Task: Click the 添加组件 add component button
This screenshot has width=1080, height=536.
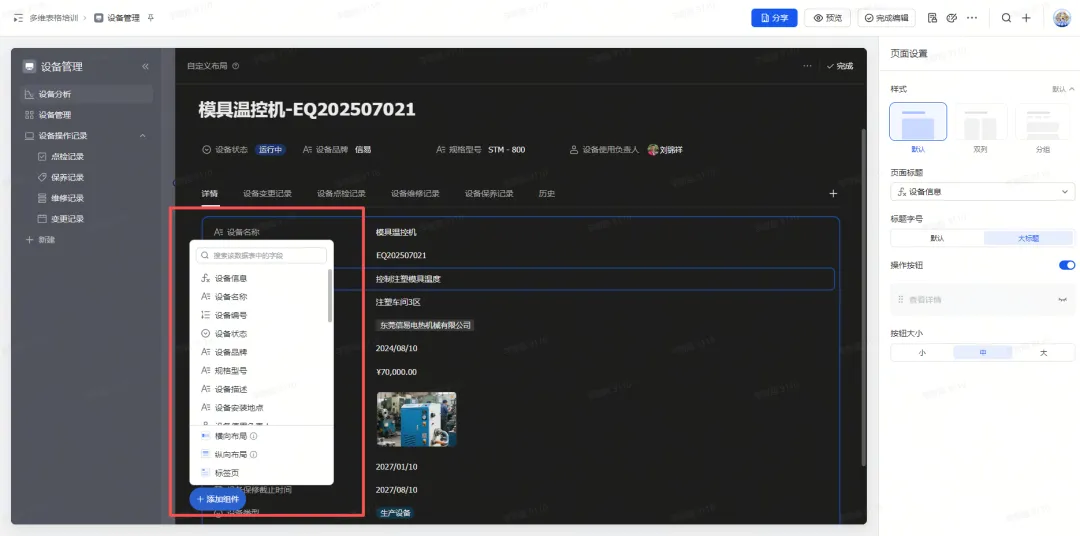Action: tap(217, 499)
